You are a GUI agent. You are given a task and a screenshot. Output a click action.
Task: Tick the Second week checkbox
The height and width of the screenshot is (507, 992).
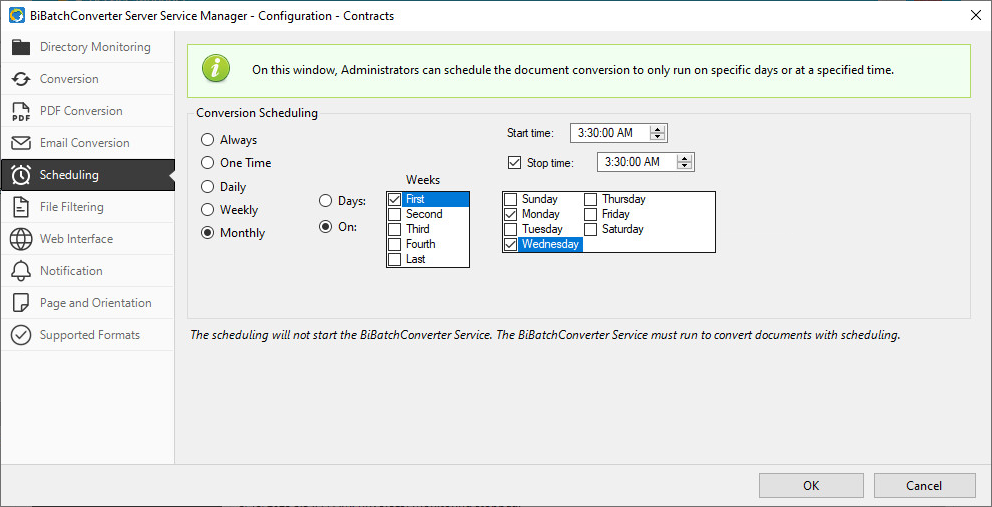(395, 214)
